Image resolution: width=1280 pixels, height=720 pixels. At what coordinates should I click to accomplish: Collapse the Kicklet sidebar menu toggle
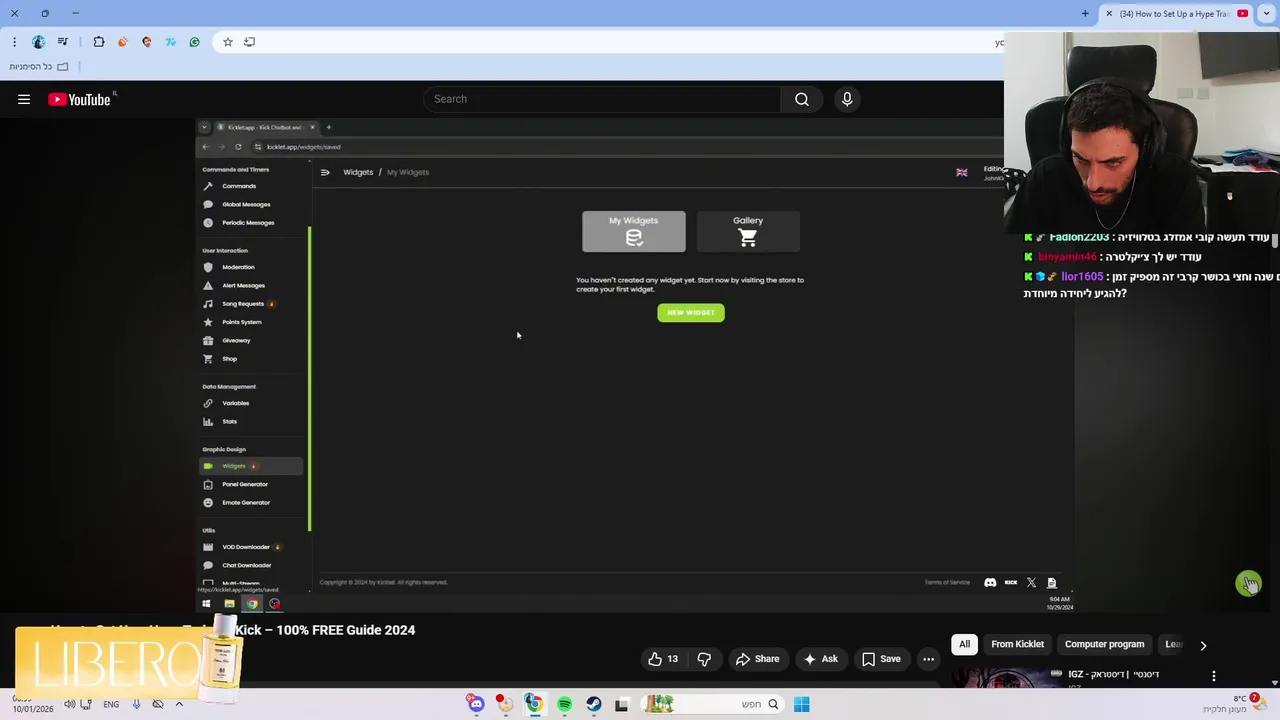click(x=325, y=172)
